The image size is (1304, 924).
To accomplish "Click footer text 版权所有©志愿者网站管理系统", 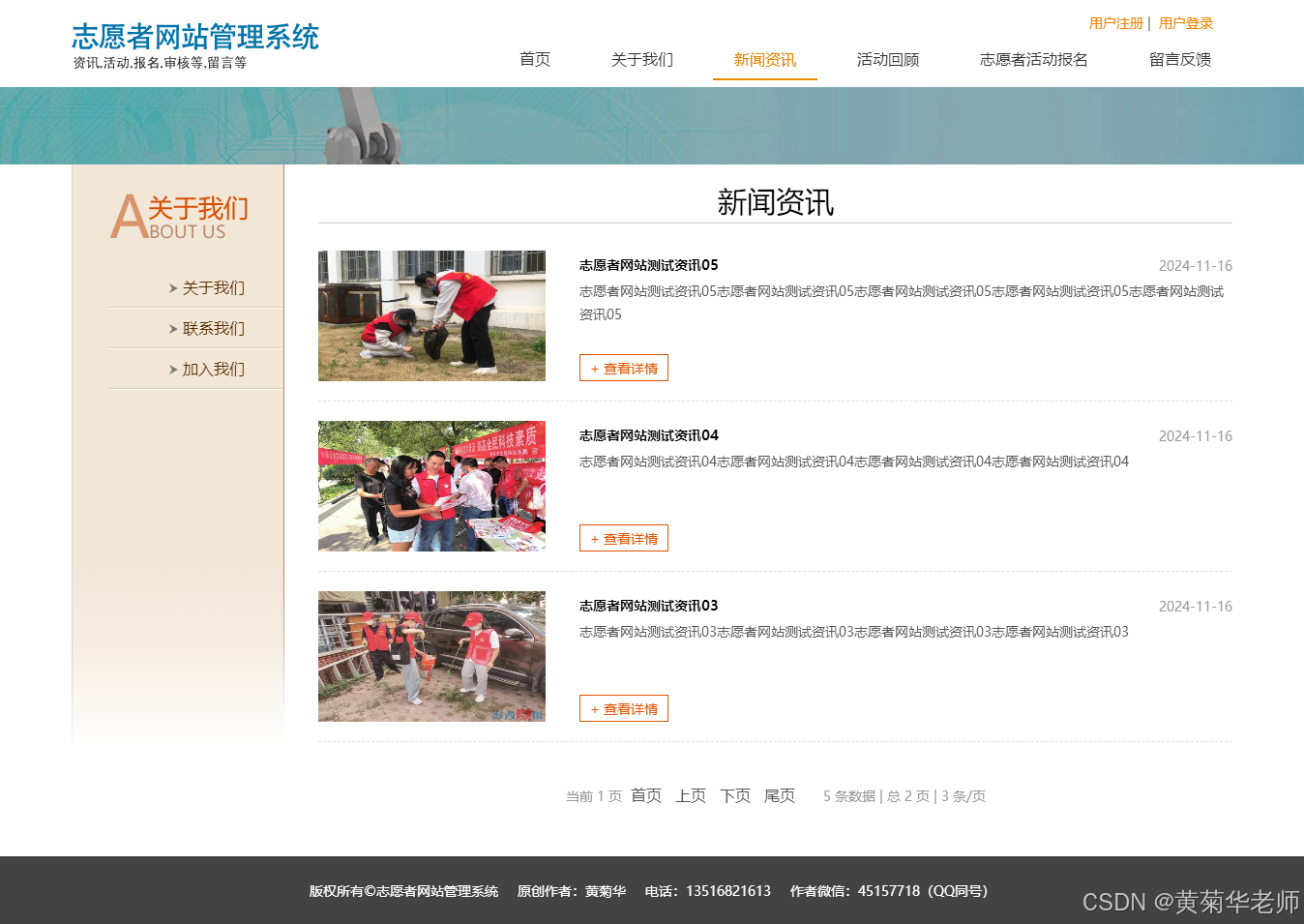I will click(x=404, y=891).
